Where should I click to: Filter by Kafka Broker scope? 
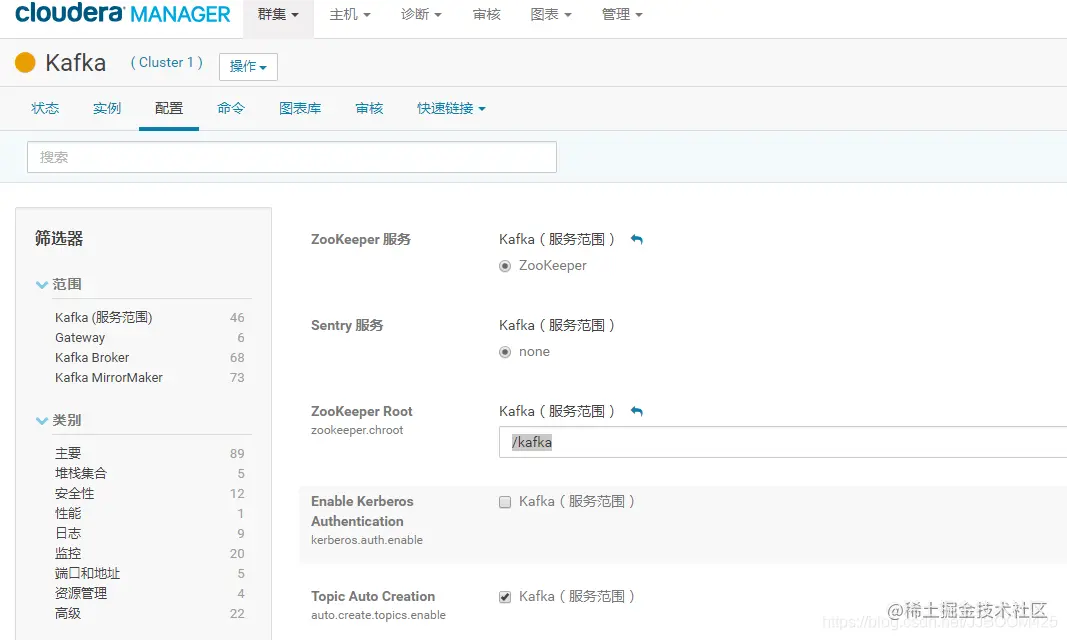click(x=92, y=358)
